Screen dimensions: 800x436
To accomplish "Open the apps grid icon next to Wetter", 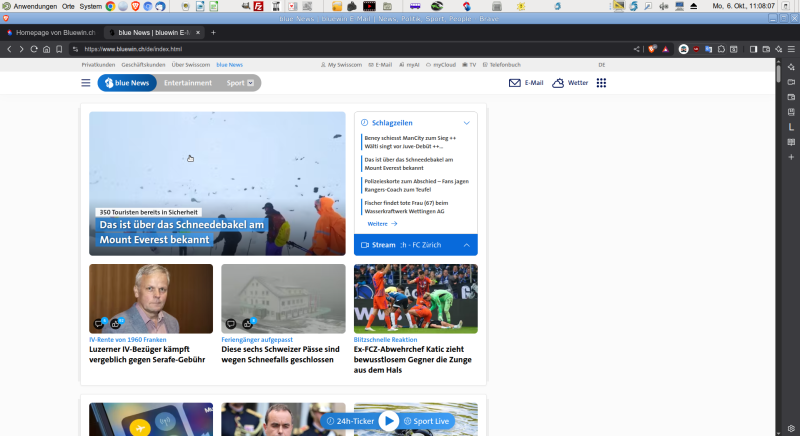I will coord(601,83).
